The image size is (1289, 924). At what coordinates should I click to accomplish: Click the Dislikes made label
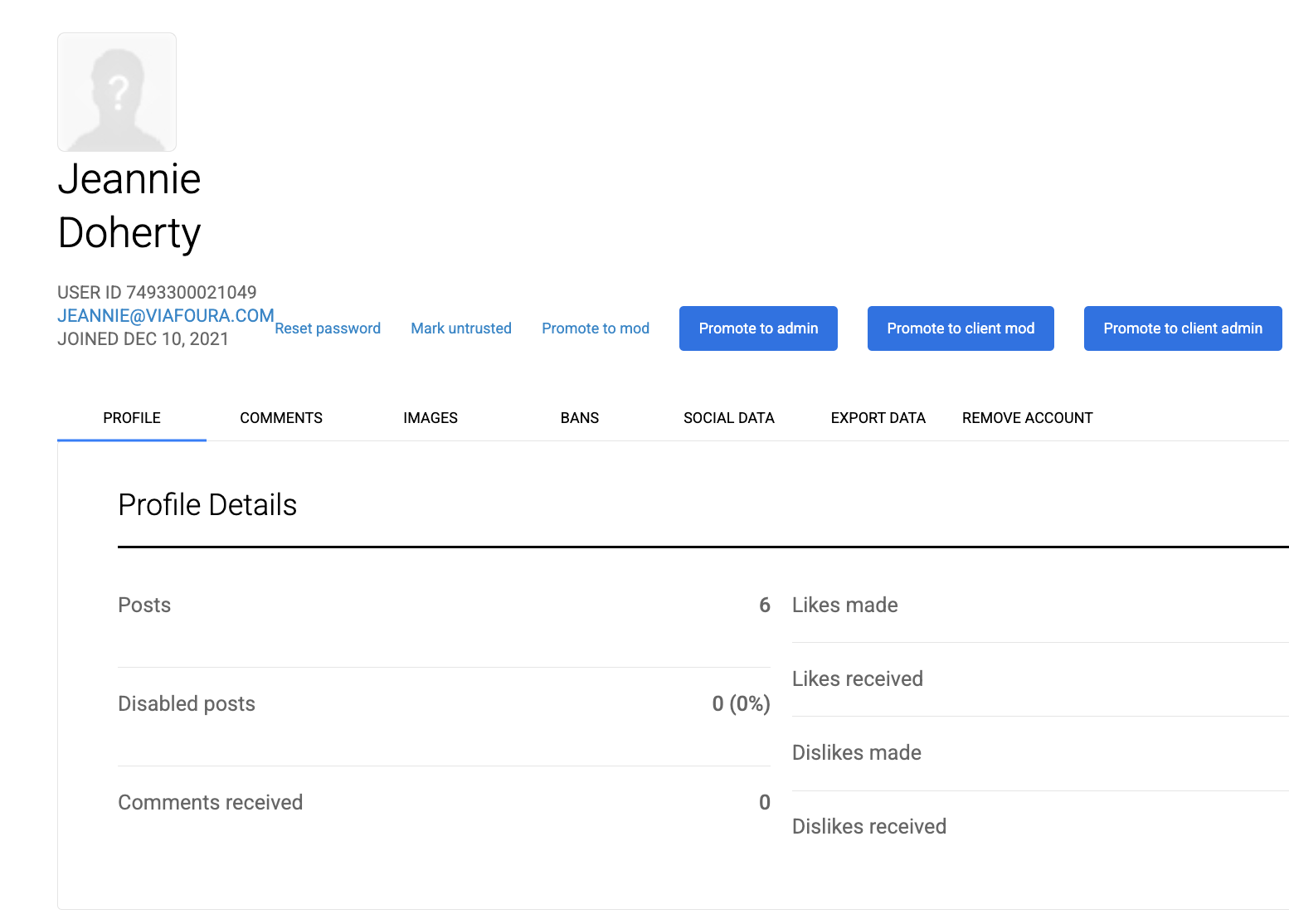pos(857,753)
